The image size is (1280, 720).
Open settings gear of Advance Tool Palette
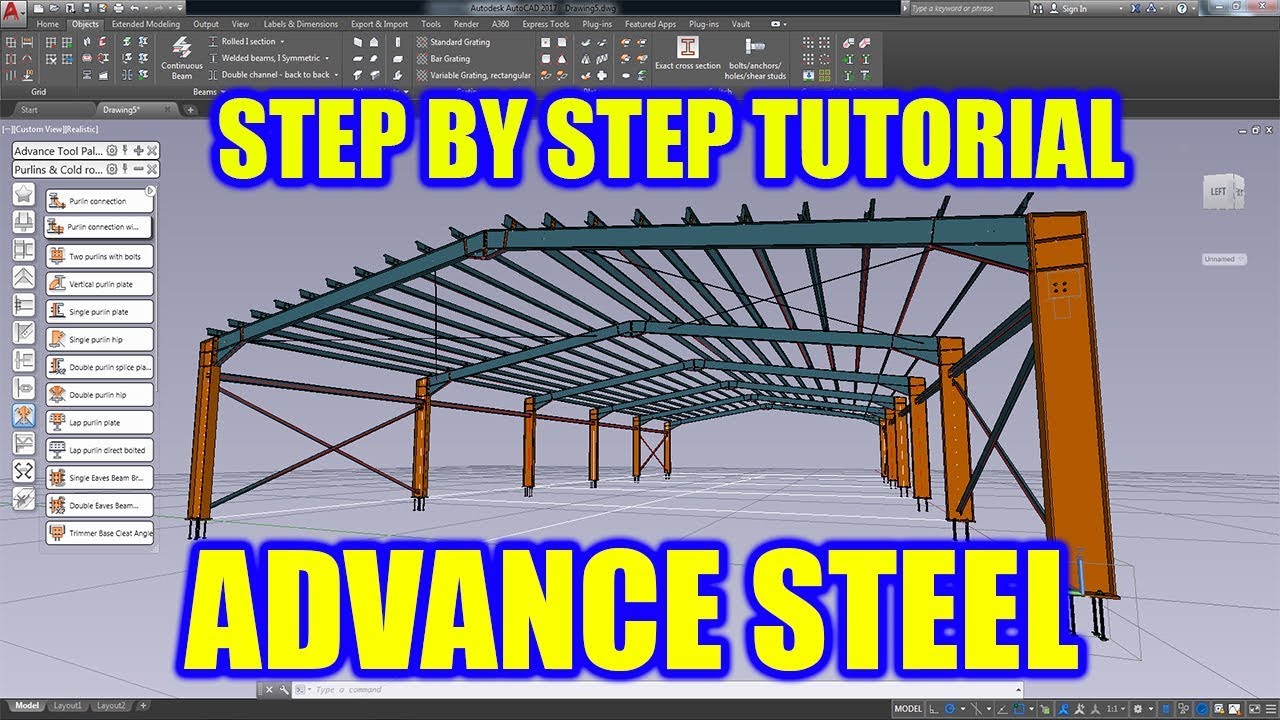point(112,151)
